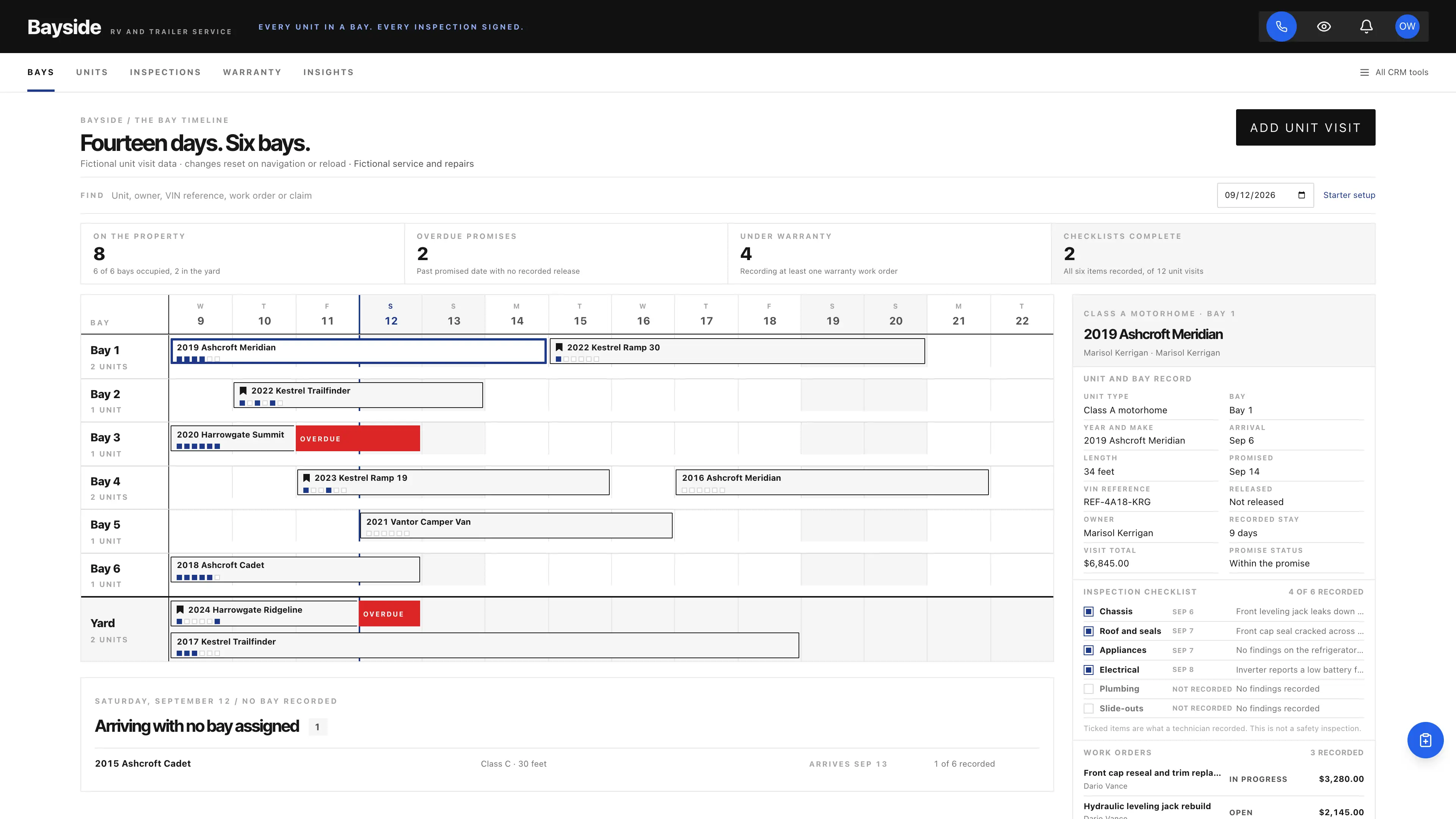This screenshot has height=819, width=1456.
Task: Toggle the Chassis checklist checkbox
Action: coord(1089,612)
